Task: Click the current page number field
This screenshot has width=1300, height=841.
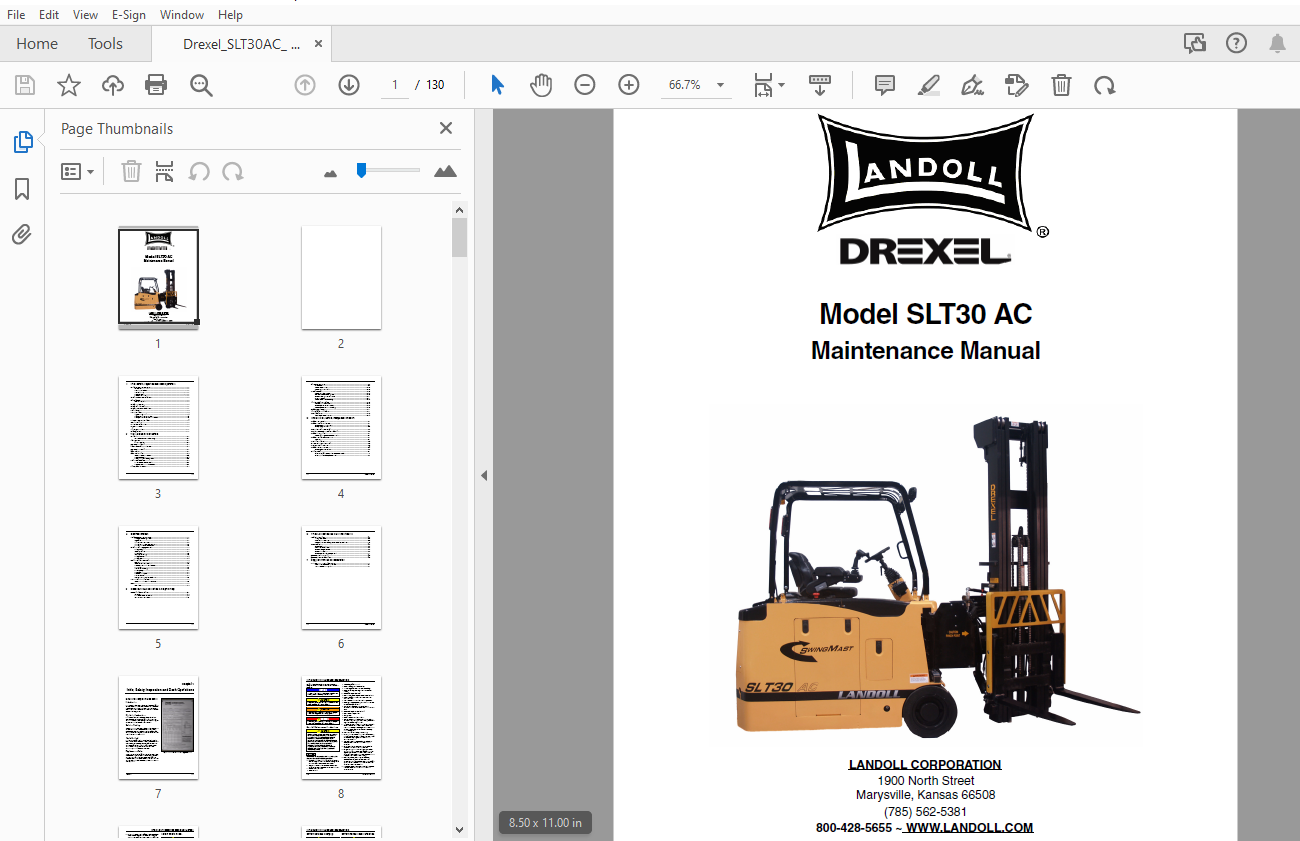Action: coord(395,85)
